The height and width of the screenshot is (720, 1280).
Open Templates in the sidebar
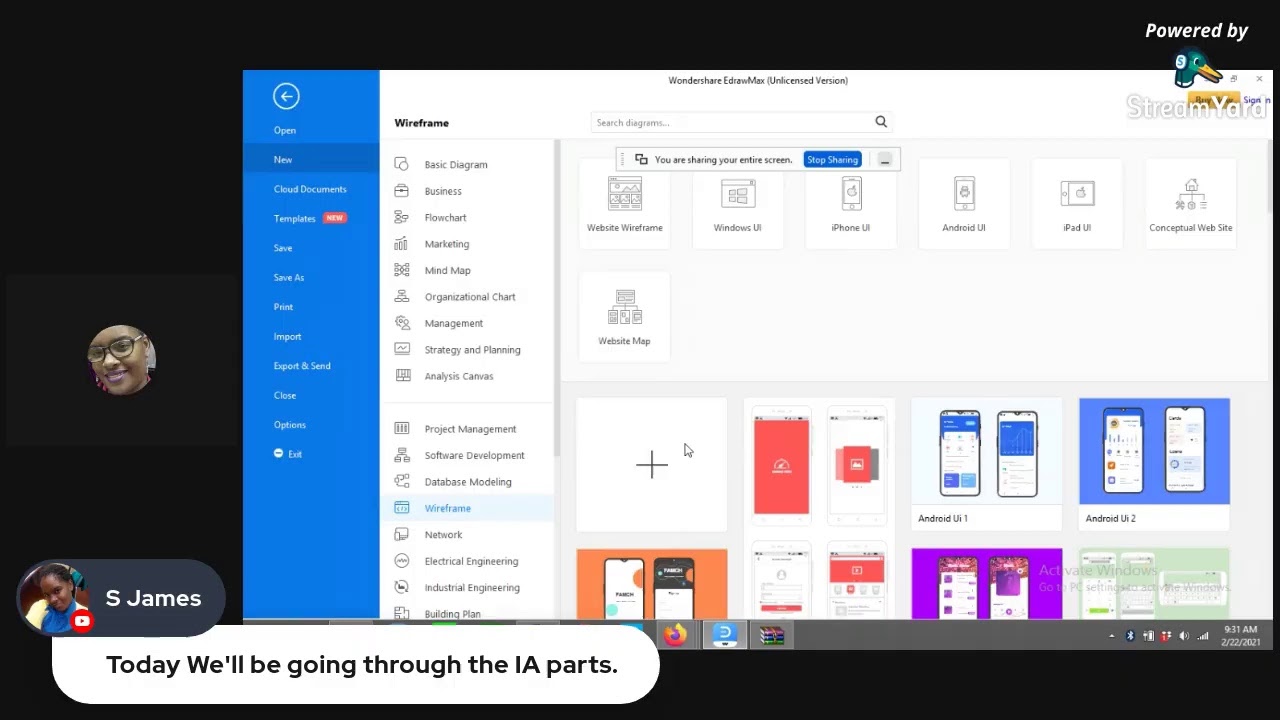(x=295, y=218)
